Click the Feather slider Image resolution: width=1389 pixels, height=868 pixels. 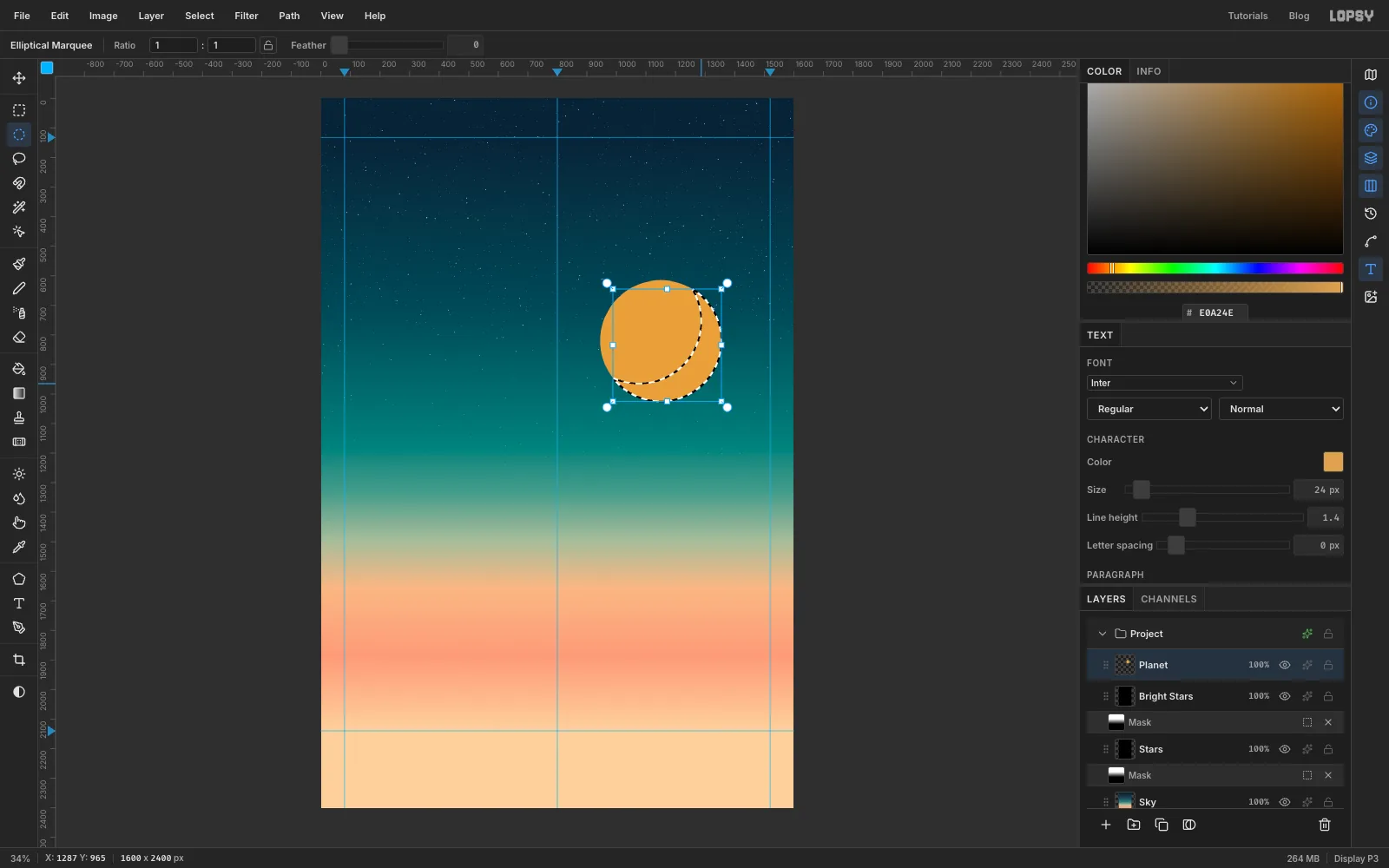(x=387, y=45)
